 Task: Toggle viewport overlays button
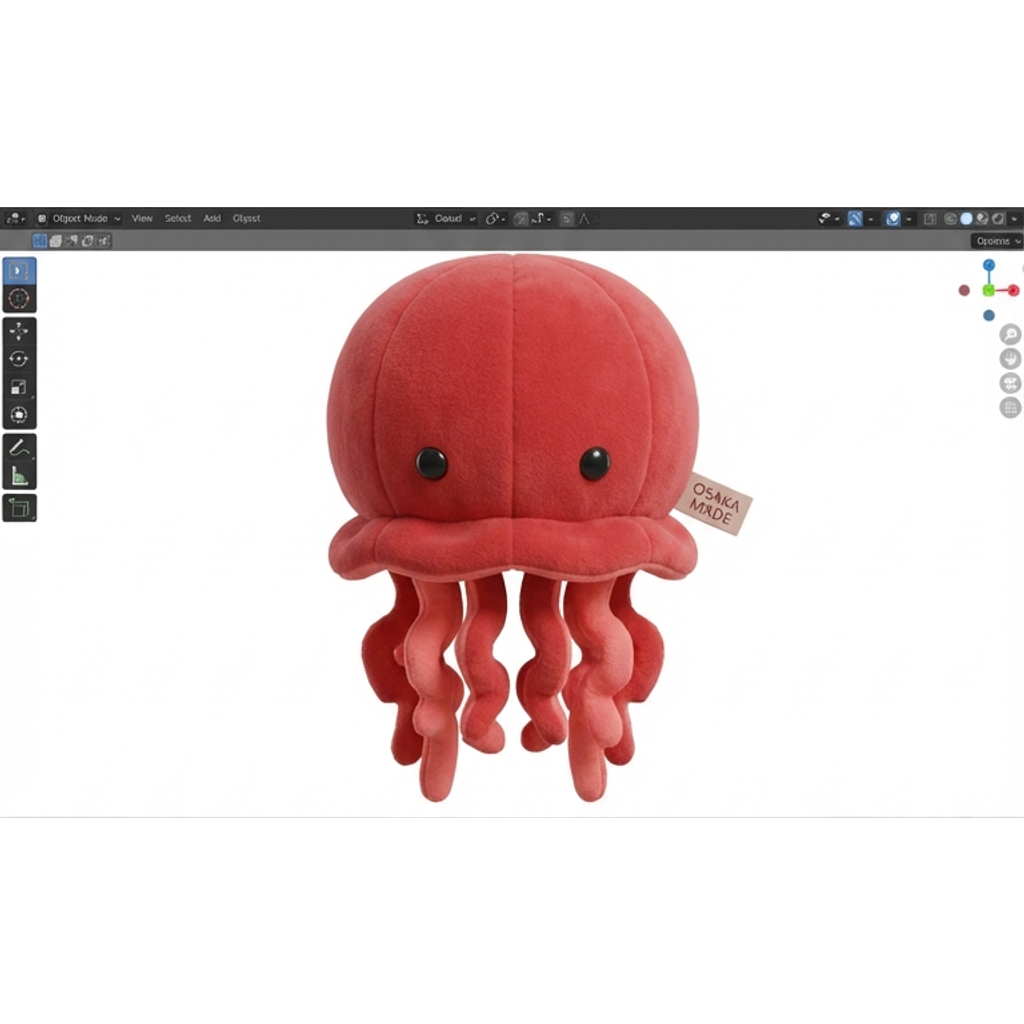pos(893,219)
